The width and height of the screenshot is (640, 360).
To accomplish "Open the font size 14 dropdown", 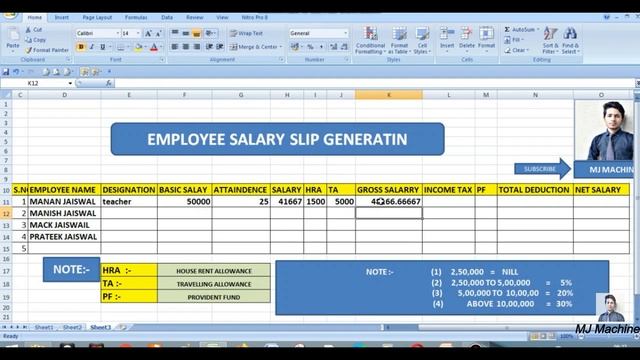I will [138, 33].
